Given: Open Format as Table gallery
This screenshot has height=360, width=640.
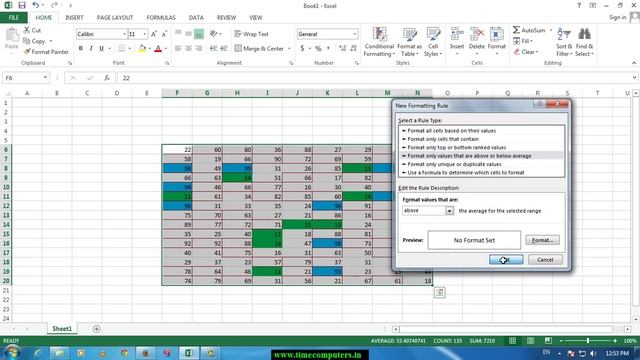Looking at the screenshot, I should (x=409, y=42).
